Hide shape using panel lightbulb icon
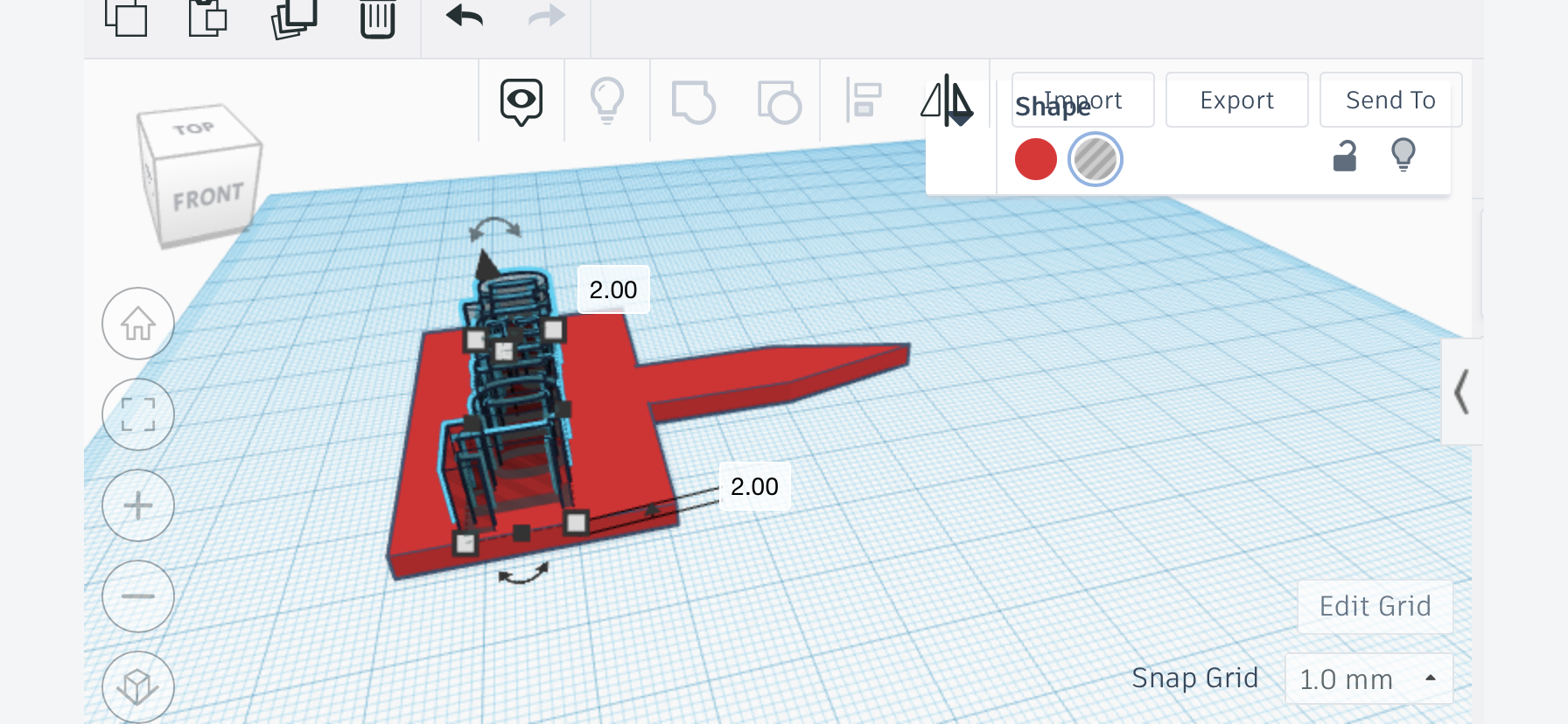The width and height of the screenshot is (1568, 724). (1403, 155)
